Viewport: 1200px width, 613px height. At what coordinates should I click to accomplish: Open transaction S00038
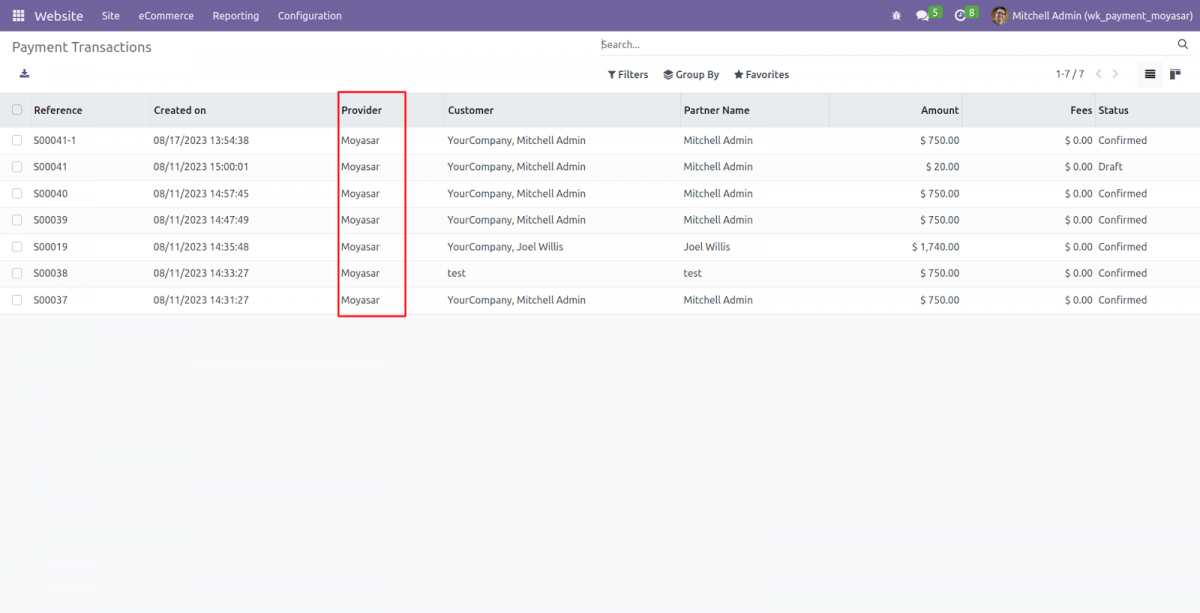[51, 273]
